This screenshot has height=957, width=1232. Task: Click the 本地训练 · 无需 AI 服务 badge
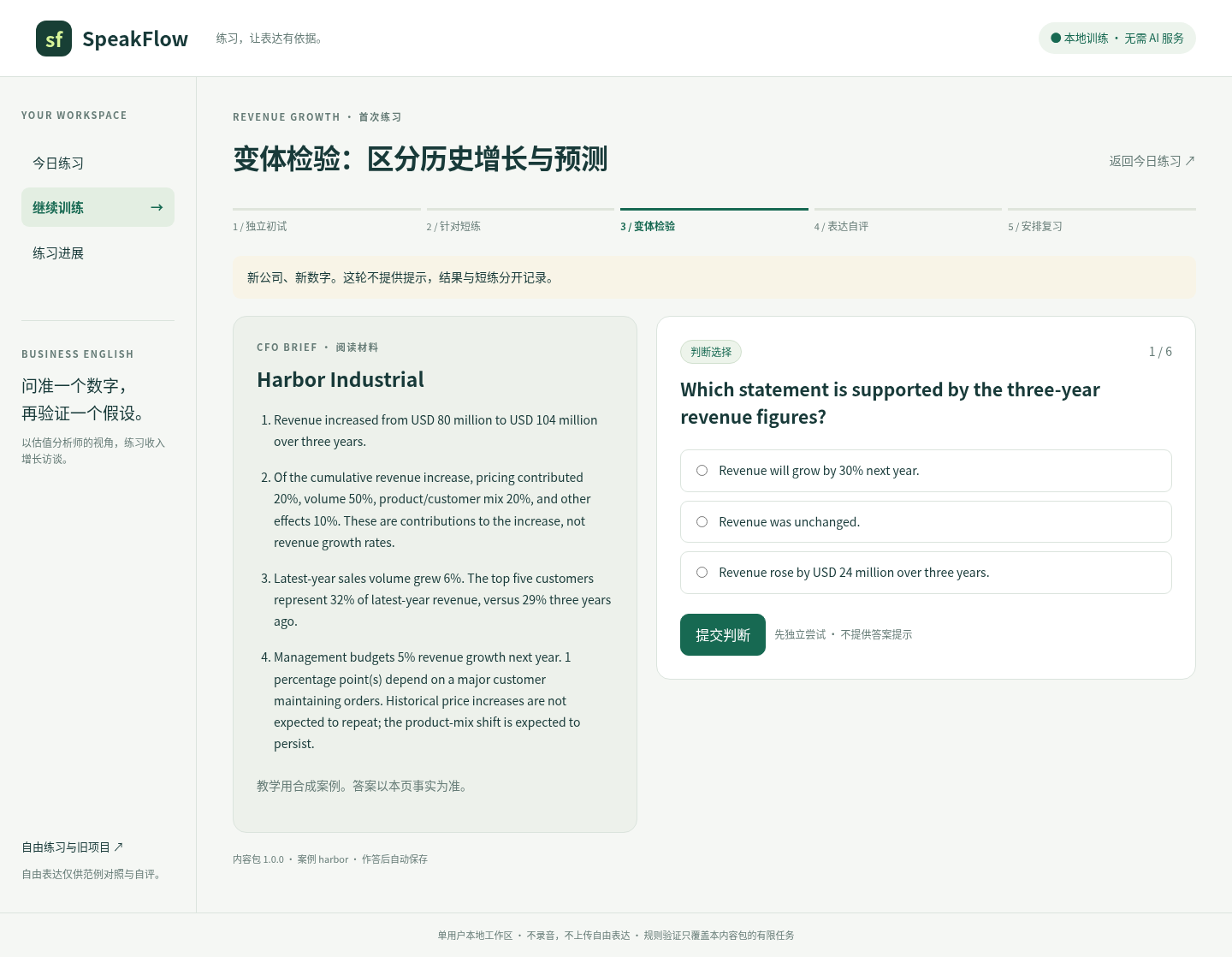[1117, 38]
